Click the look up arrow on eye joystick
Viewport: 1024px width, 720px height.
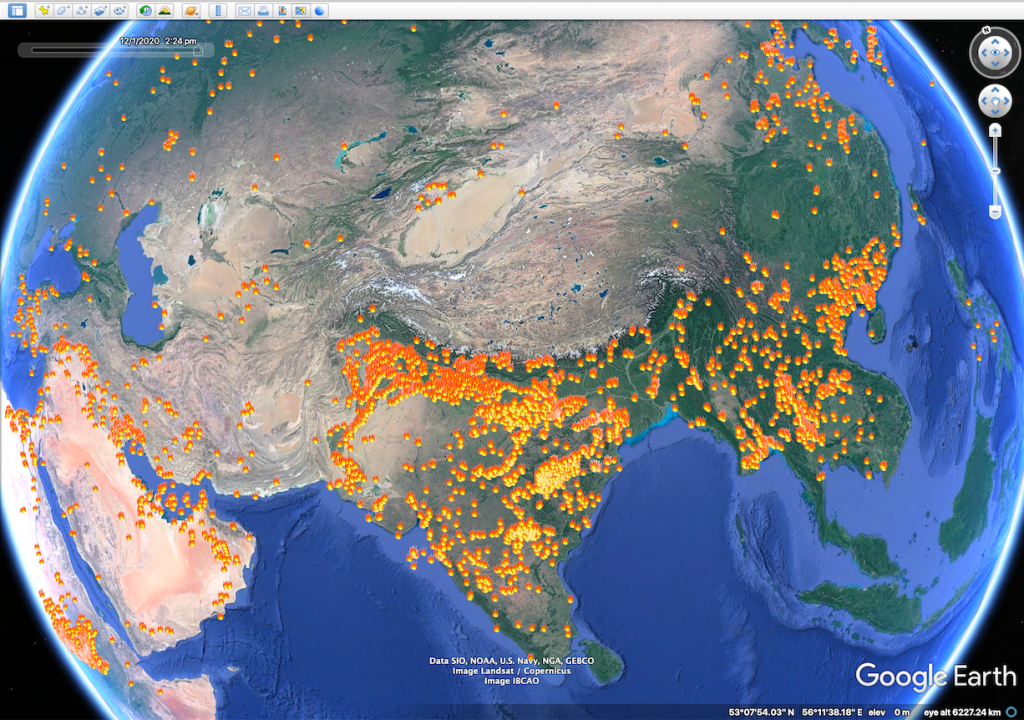tap(995, 42)
